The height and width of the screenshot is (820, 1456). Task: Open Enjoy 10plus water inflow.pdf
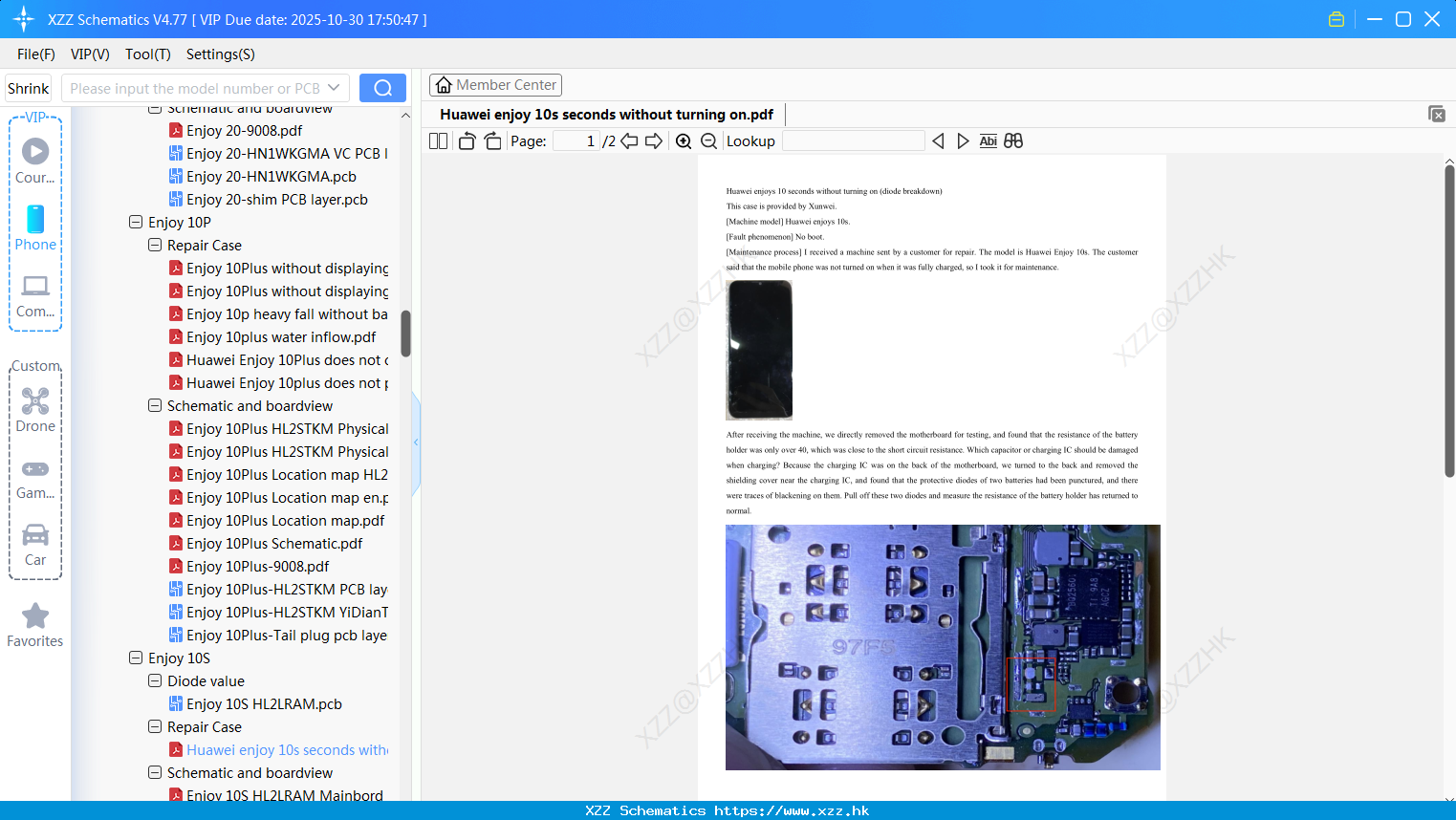point(281,336)
